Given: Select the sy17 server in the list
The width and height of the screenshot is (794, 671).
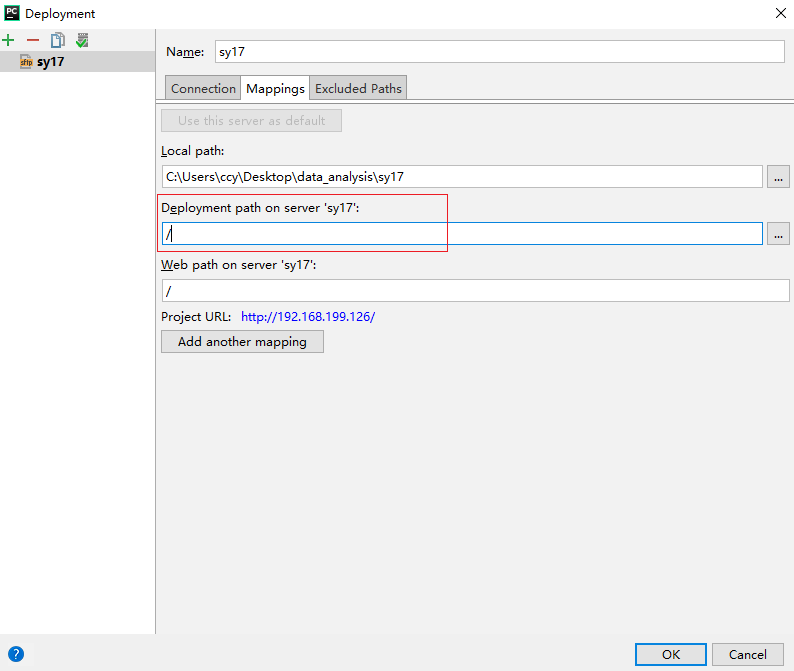Looking at the screenshot, I should click(x=50, y=62).
